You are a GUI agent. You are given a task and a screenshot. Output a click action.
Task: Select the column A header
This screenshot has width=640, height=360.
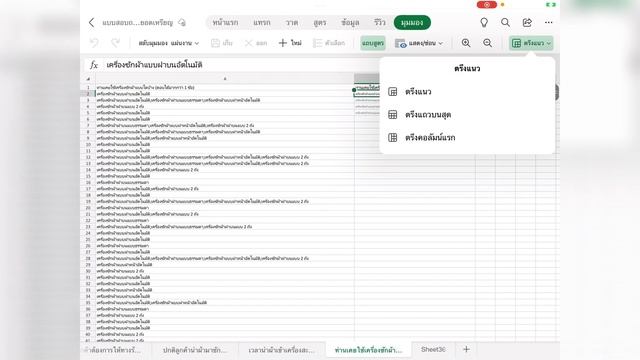[225, 78]
